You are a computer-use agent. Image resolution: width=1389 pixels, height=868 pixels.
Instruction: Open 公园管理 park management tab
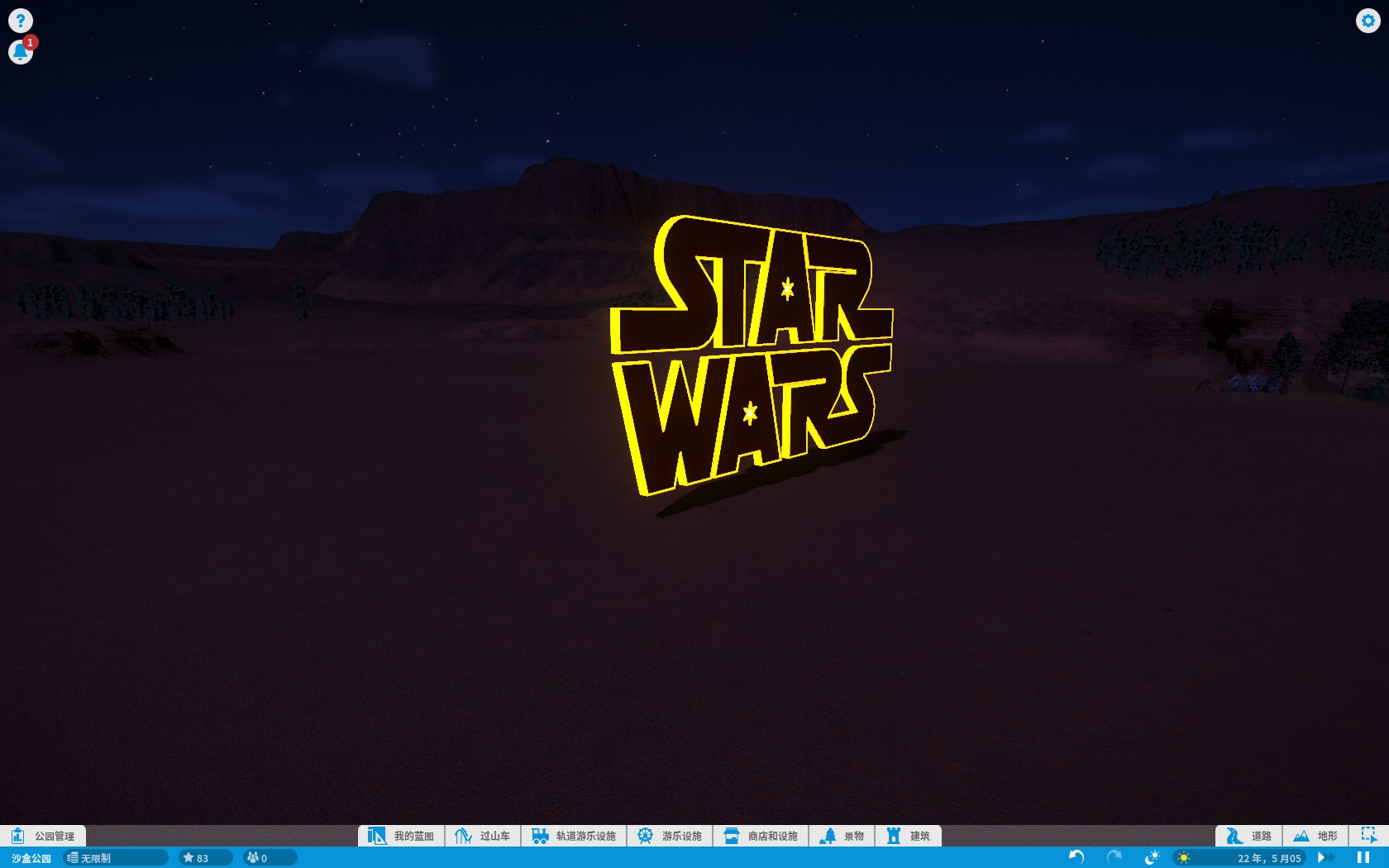pos(42,836)
